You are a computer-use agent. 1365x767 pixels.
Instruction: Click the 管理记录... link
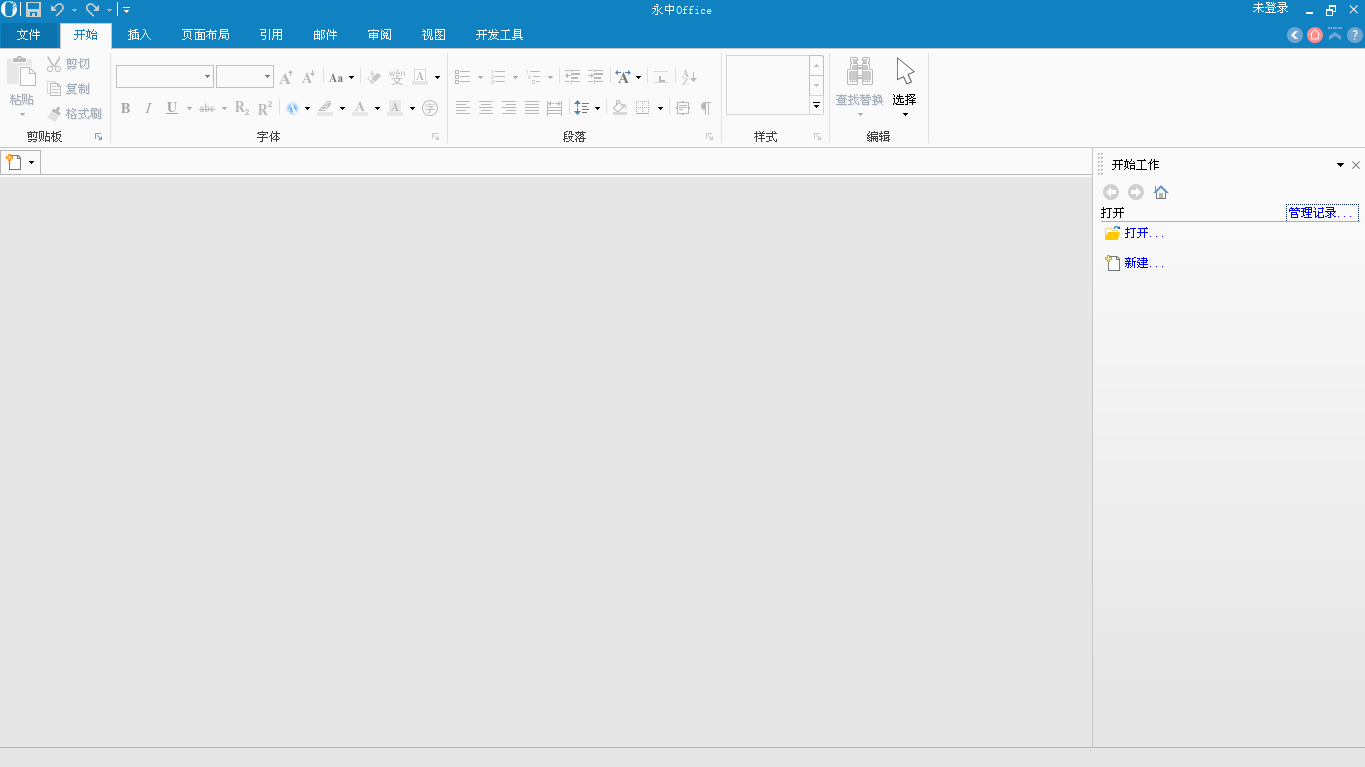click(x=1322, y=213)
